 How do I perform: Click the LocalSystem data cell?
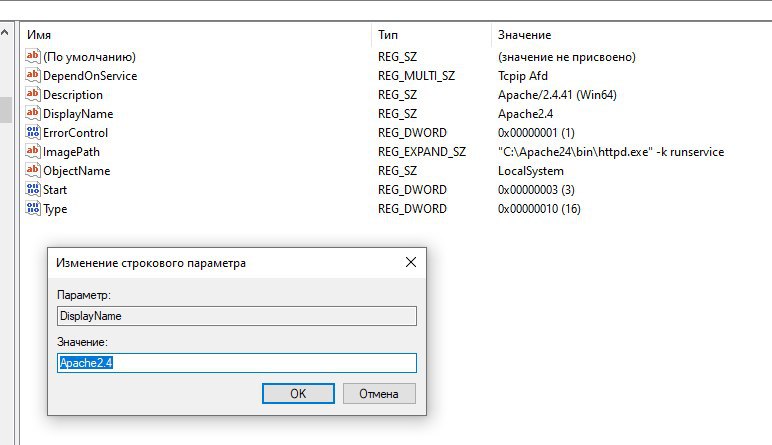531,171
